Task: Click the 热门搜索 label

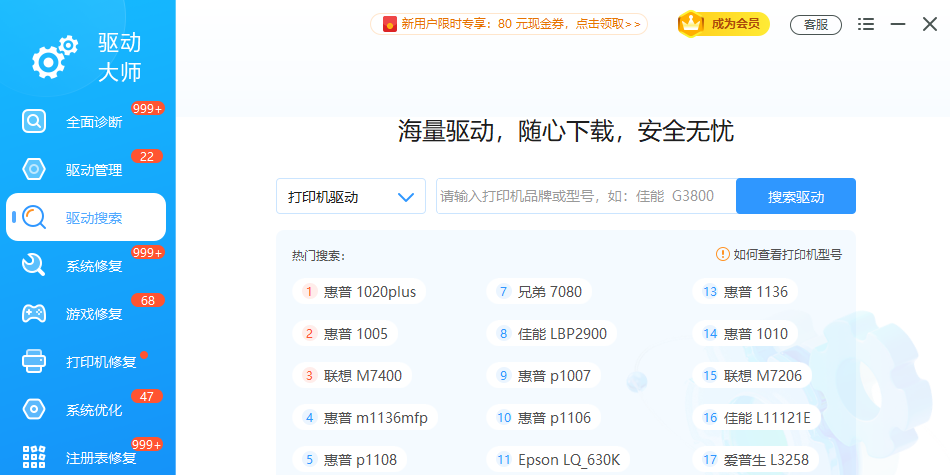Action: click(x=318, y=256)
